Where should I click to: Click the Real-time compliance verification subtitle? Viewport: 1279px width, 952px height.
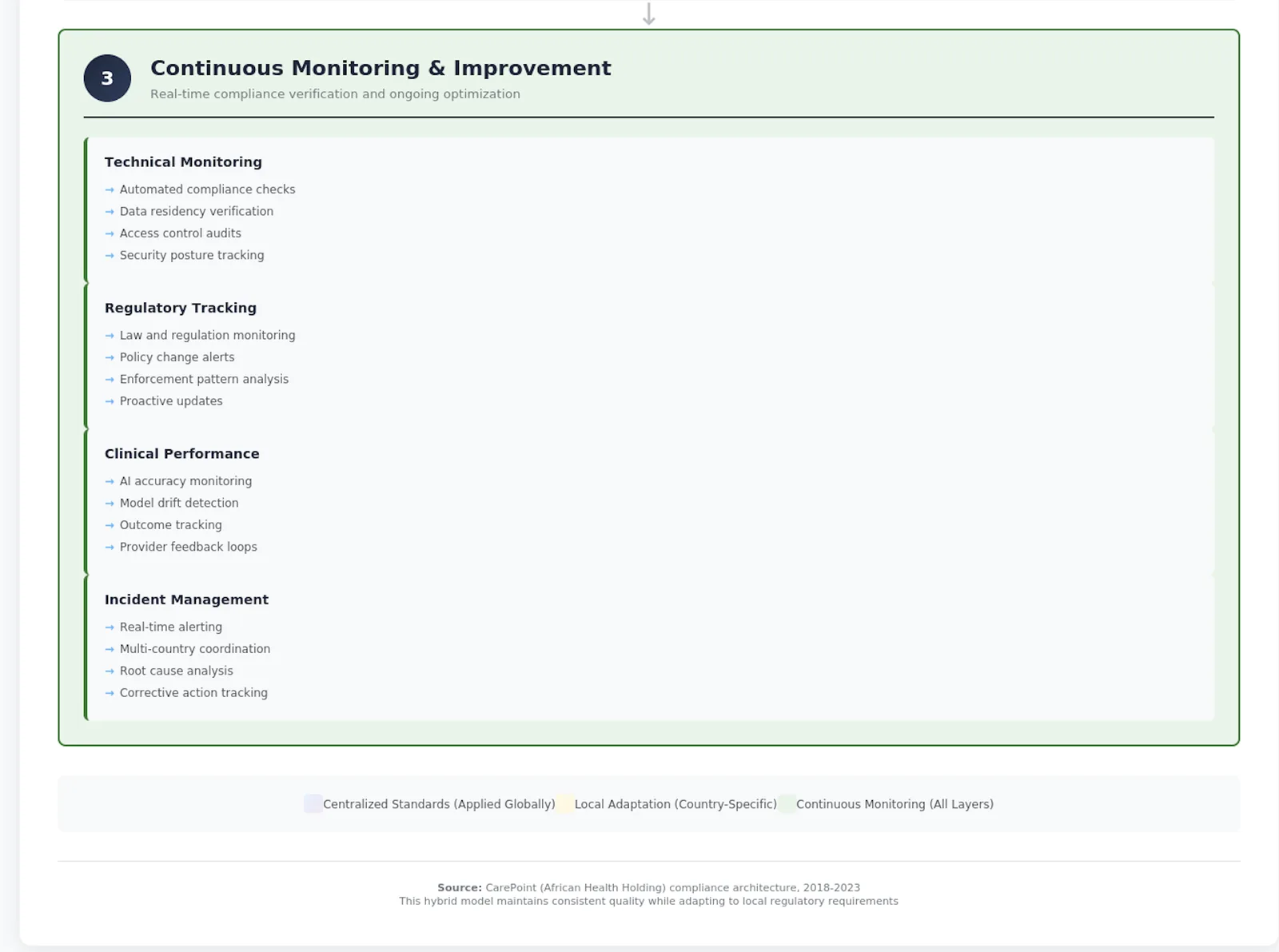click(335, 94)
